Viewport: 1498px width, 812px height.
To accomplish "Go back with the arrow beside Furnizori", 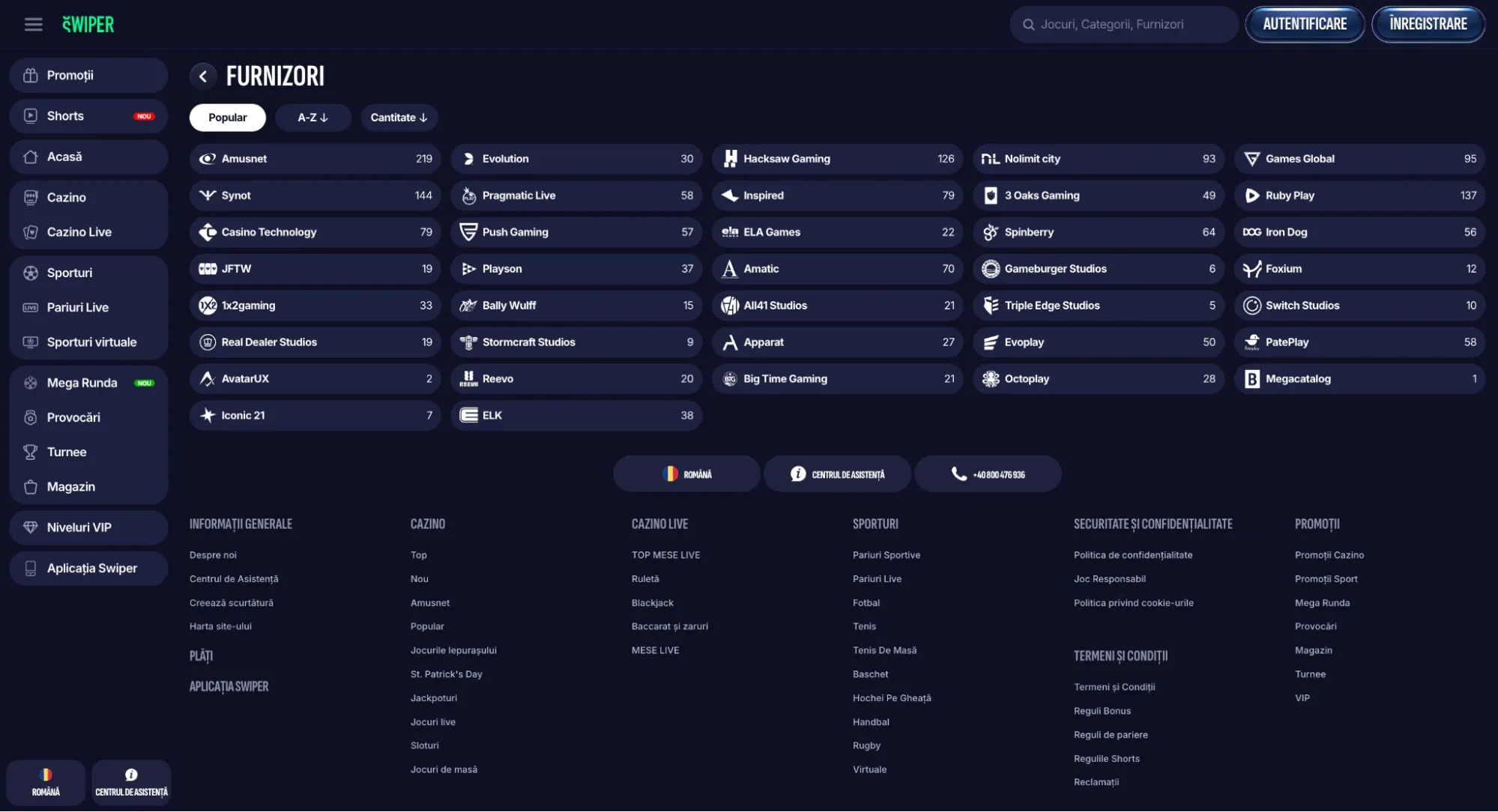I will click(x=203, y=76).
